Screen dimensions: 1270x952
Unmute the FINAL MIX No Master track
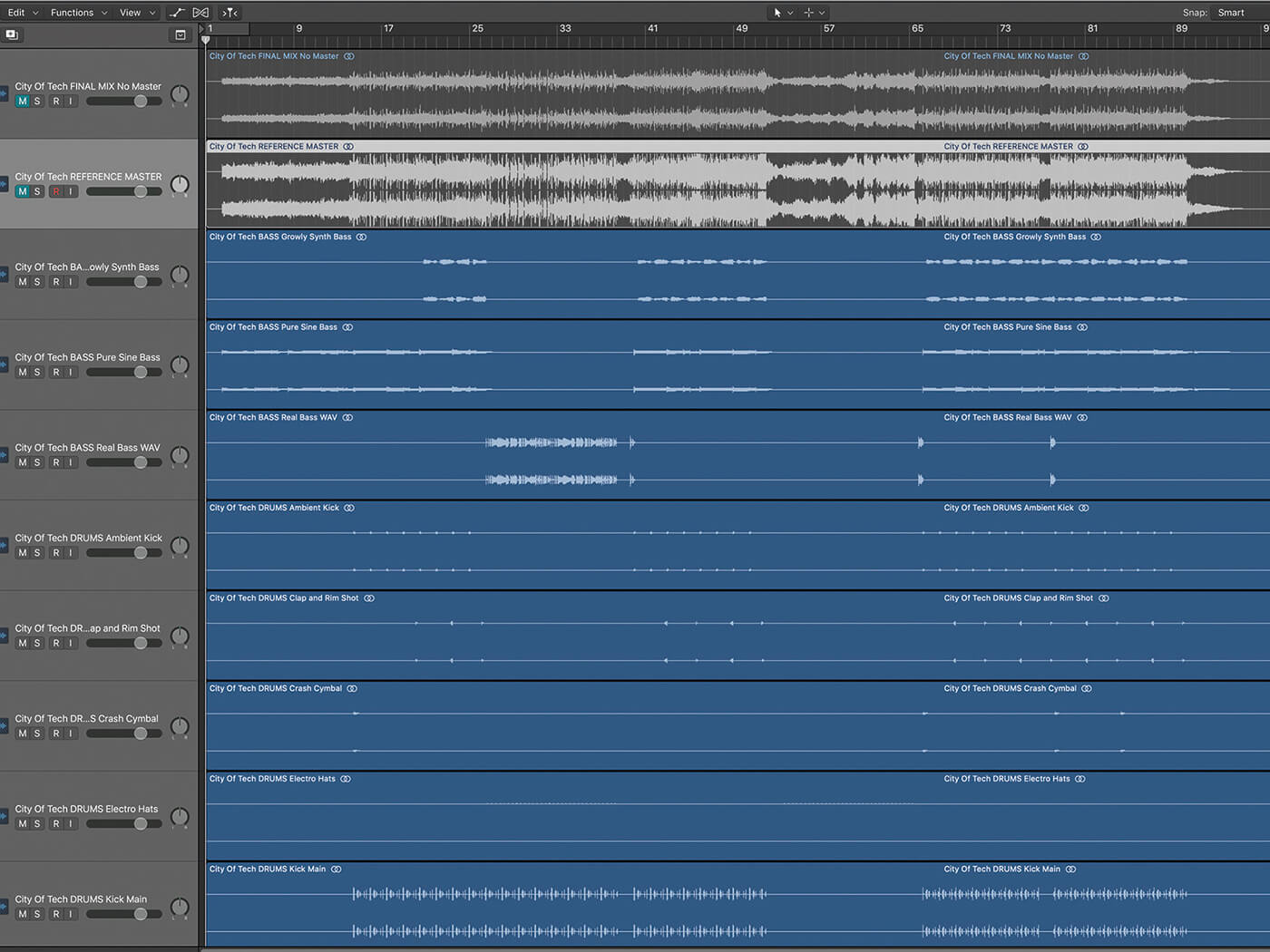pyautogui.click(x=23, y=102)
